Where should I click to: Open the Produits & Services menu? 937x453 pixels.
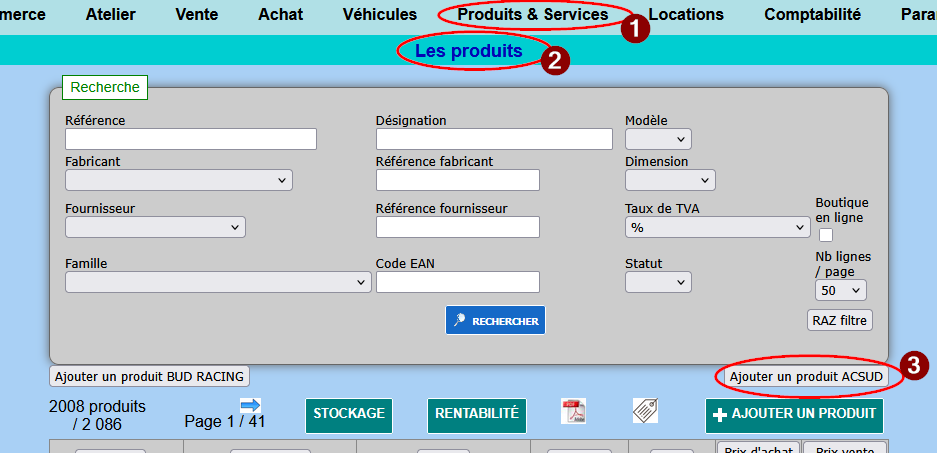532,15
